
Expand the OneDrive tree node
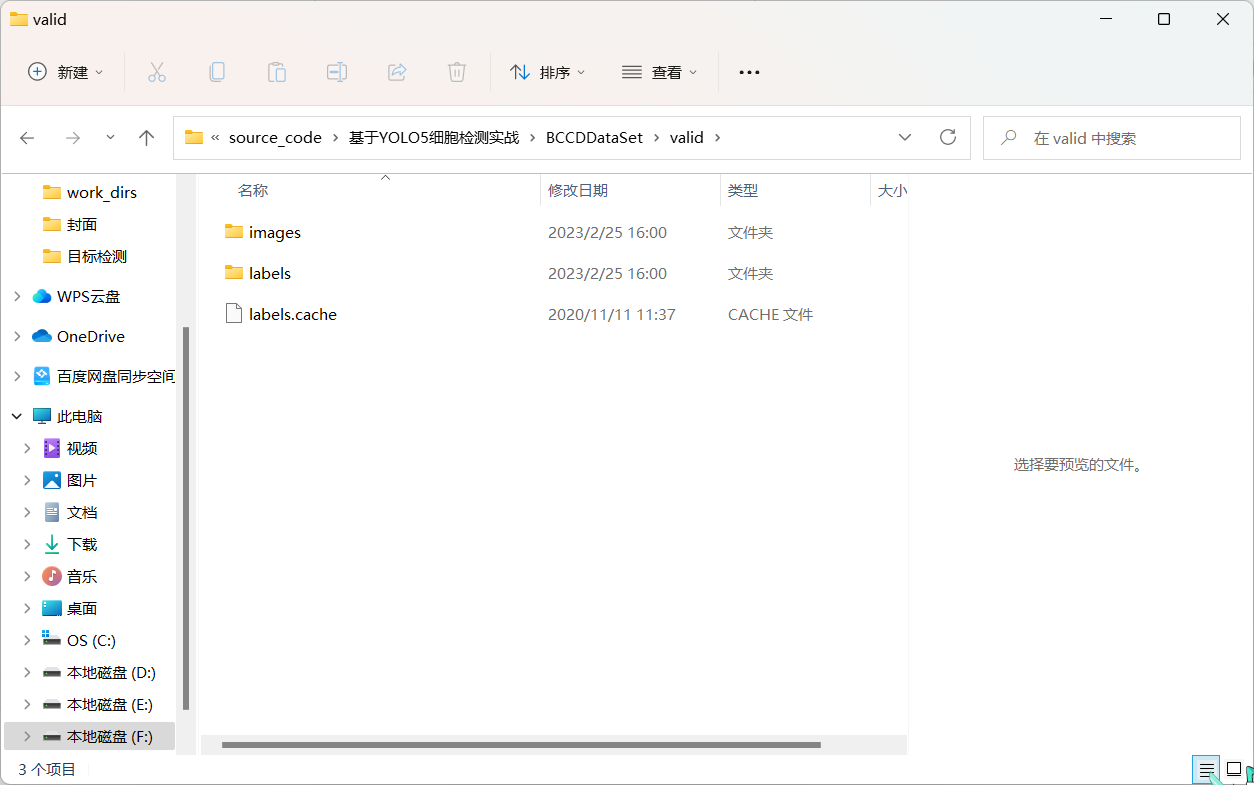(x=17, y=336)
